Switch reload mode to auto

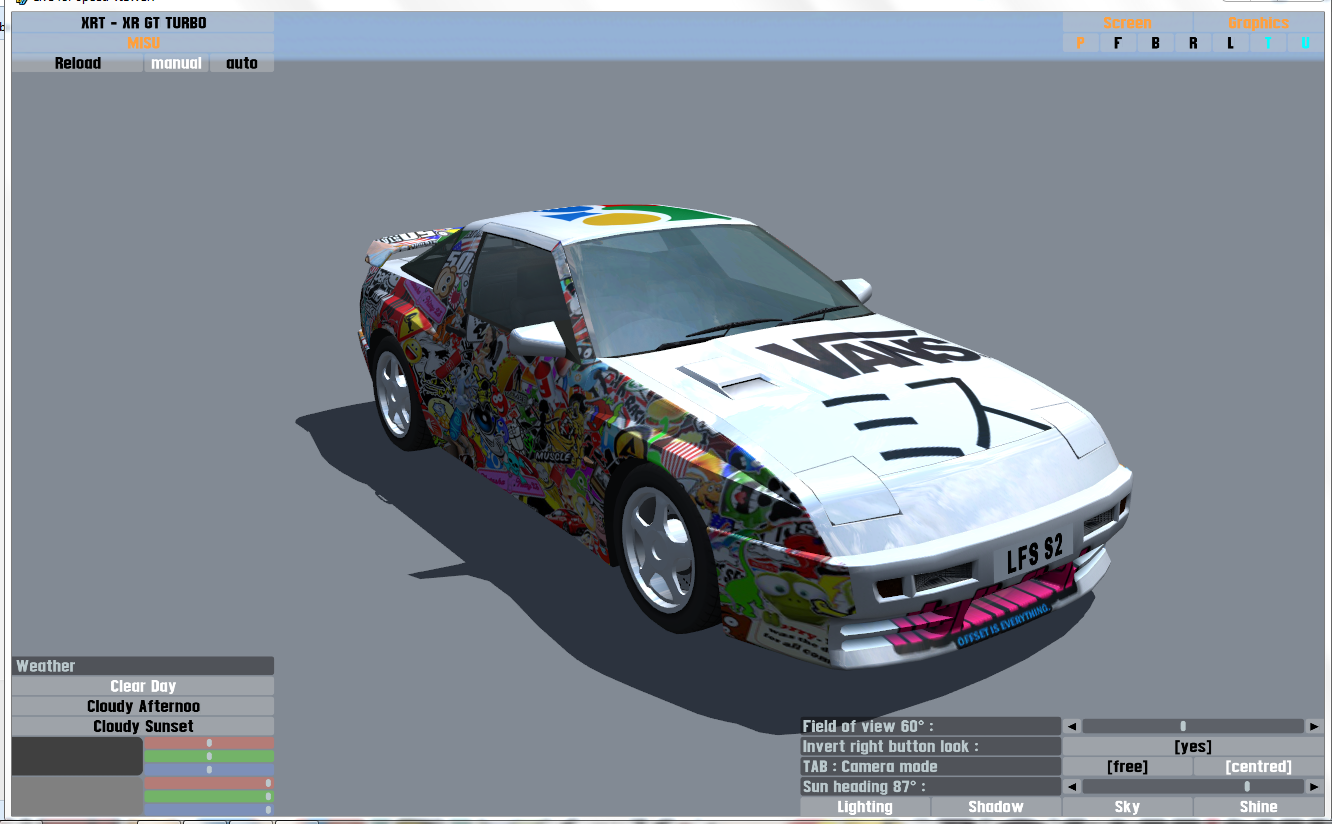coord(242,63)
